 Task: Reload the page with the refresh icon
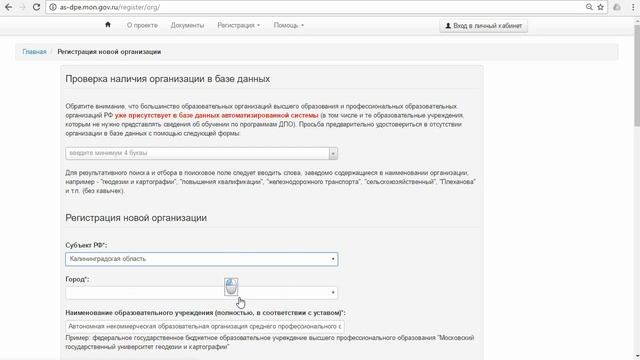[36, 7]
